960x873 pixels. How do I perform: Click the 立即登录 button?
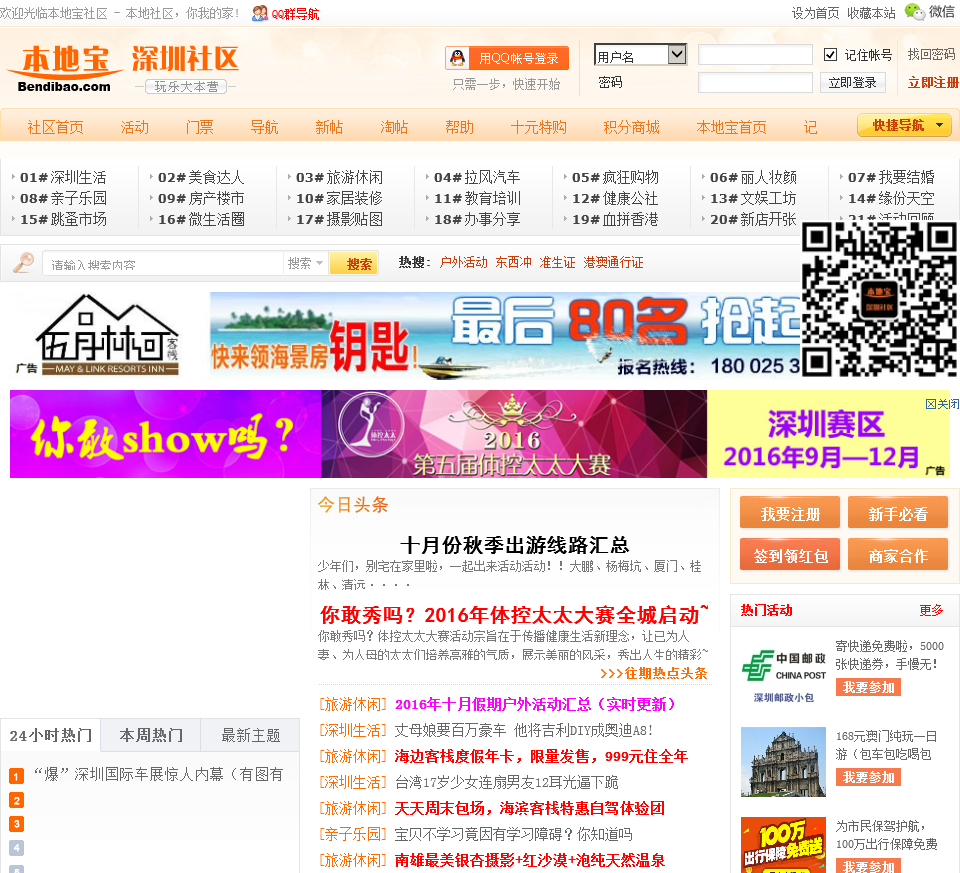click(x=852, y=83)
